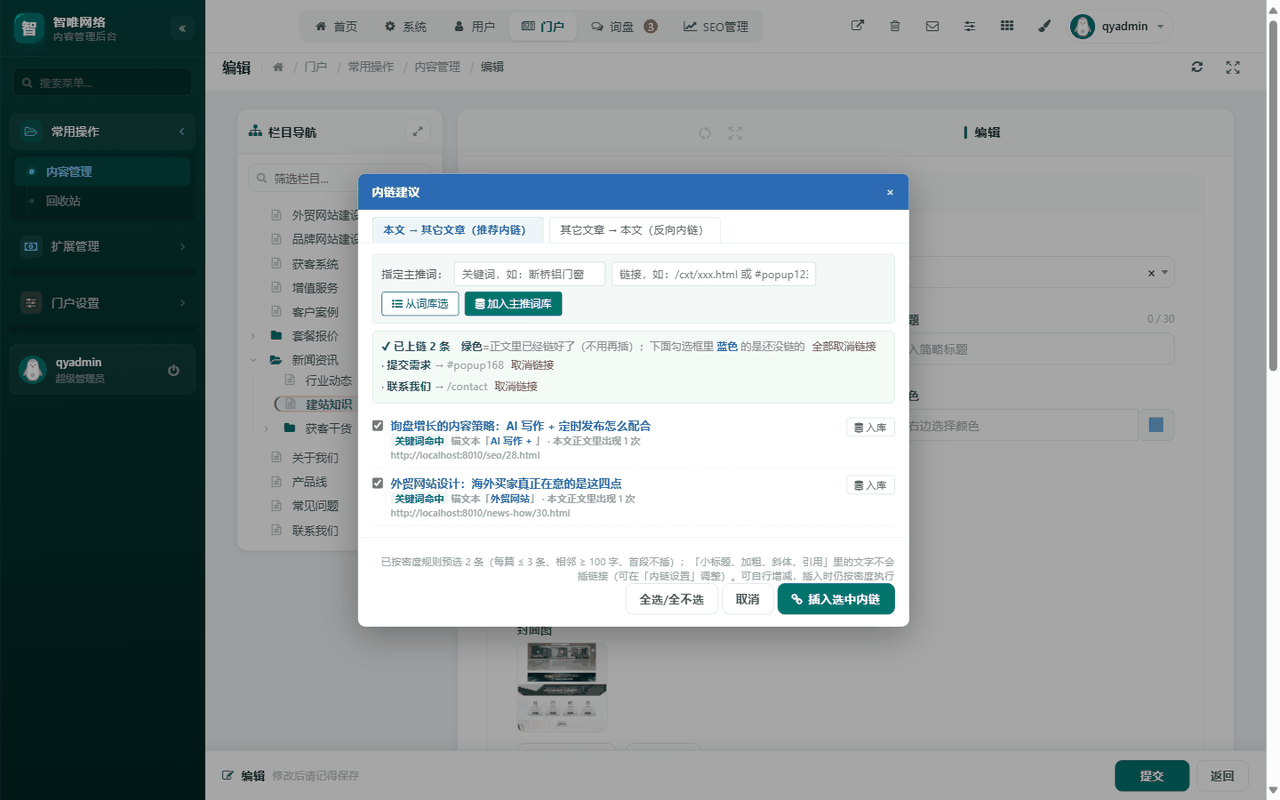Expand the 扩展管理 sidebar menu
Screen dimensions: 1280x800
point(102,246)
